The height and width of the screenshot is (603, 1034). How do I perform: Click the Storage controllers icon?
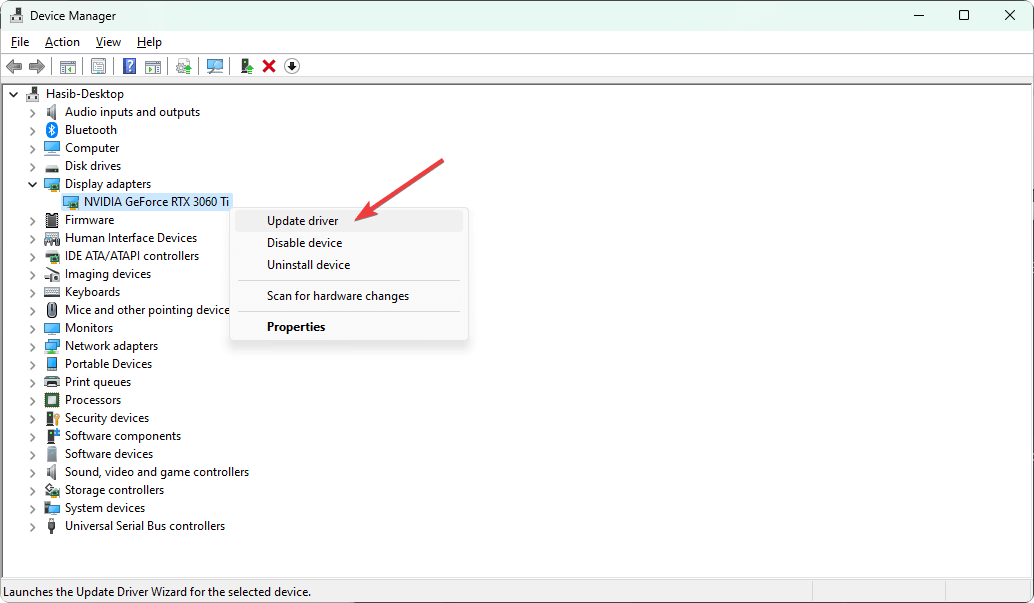click(52, 490)
